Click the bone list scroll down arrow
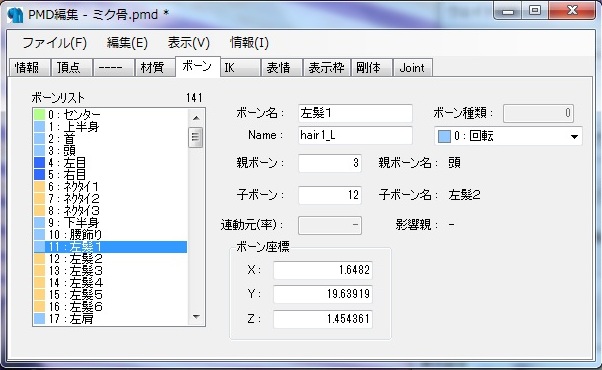602x370 pixels. pos(196,317)
